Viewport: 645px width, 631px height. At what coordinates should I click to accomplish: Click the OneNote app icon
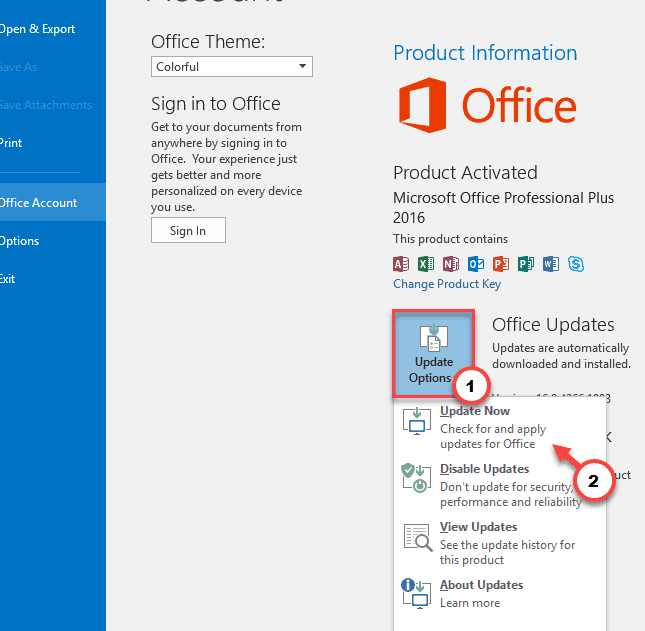[x=451, y=264]
